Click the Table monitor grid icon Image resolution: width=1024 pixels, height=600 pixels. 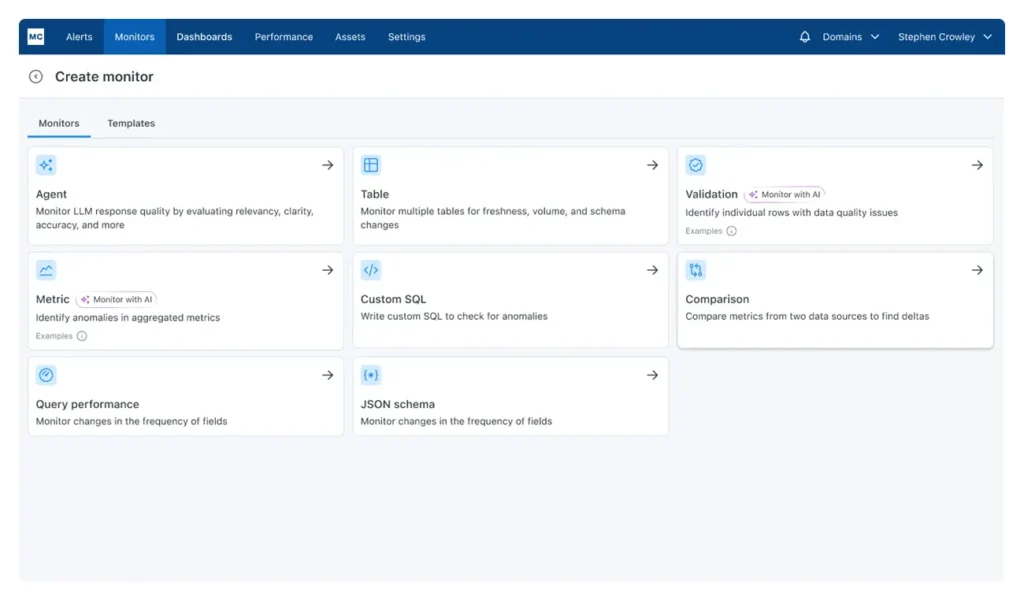[x=371, y=165]
